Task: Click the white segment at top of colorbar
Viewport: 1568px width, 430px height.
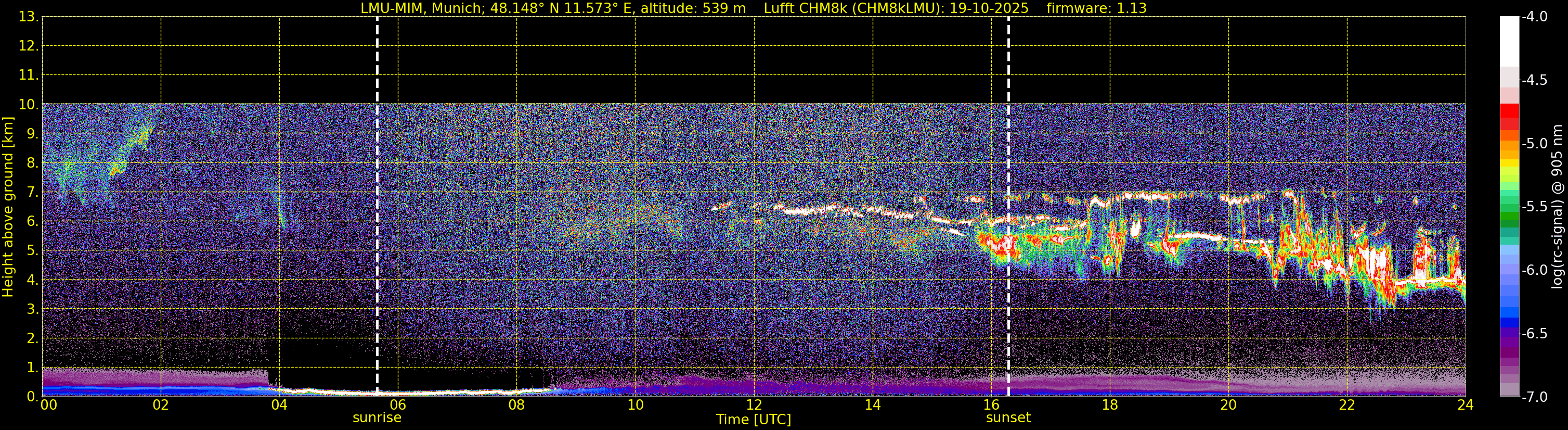Action: [1509, 42]
